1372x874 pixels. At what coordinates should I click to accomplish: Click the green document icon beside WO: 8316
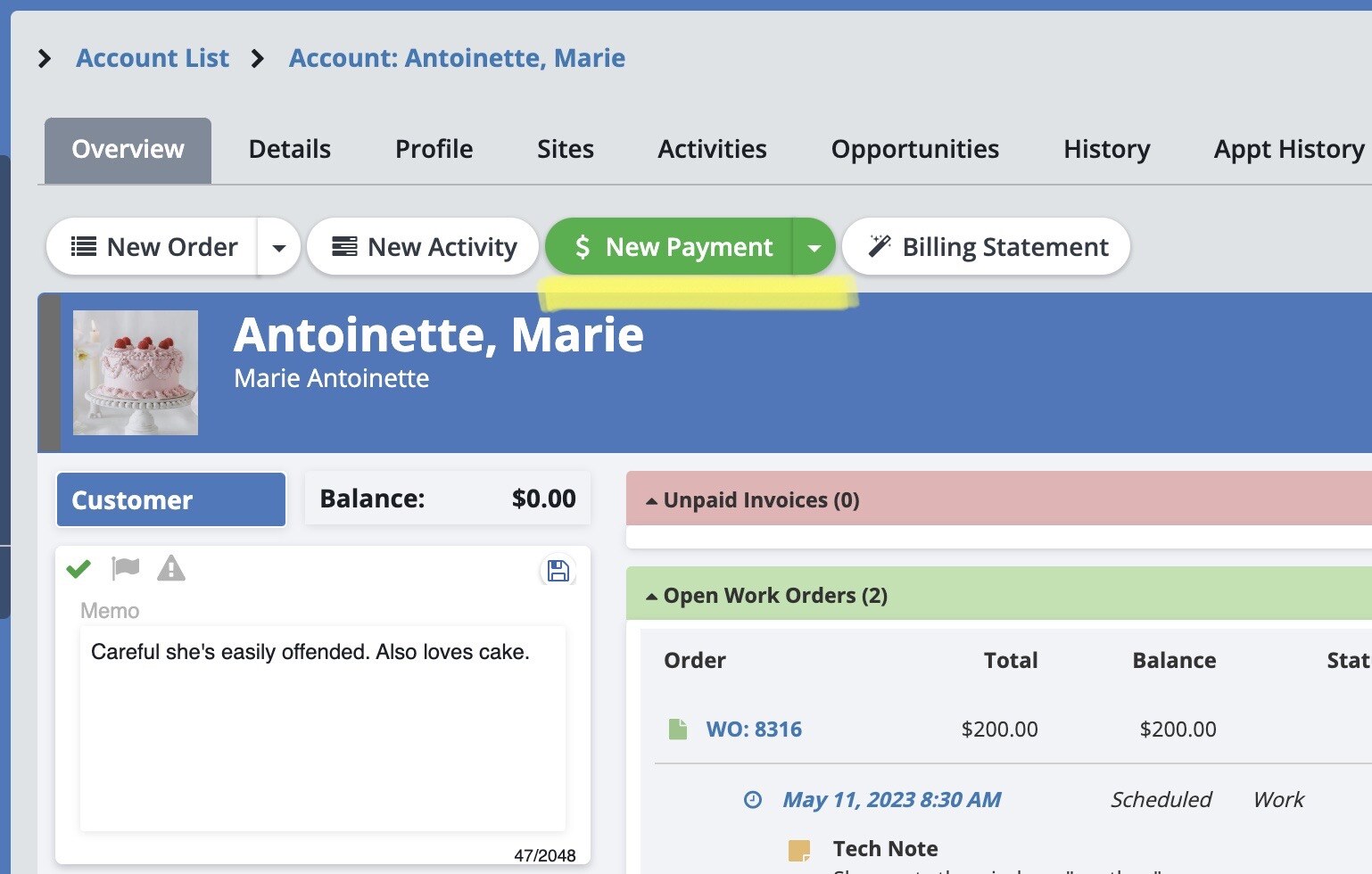point(678,730)
